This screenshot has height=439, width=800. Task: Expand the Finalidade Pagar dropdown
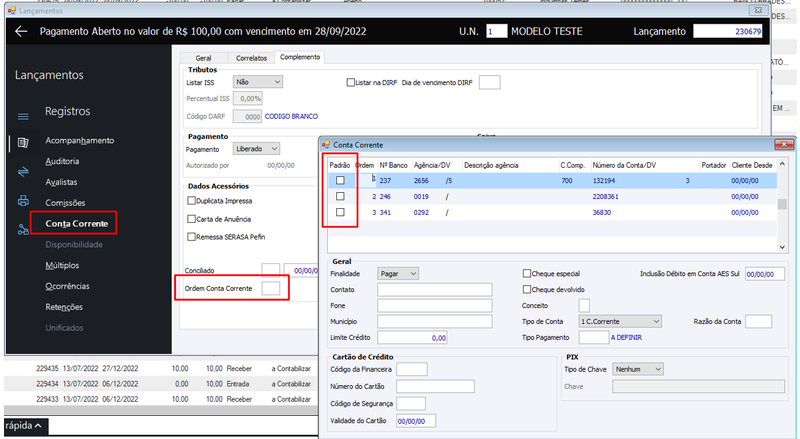[x=398, y=274]
